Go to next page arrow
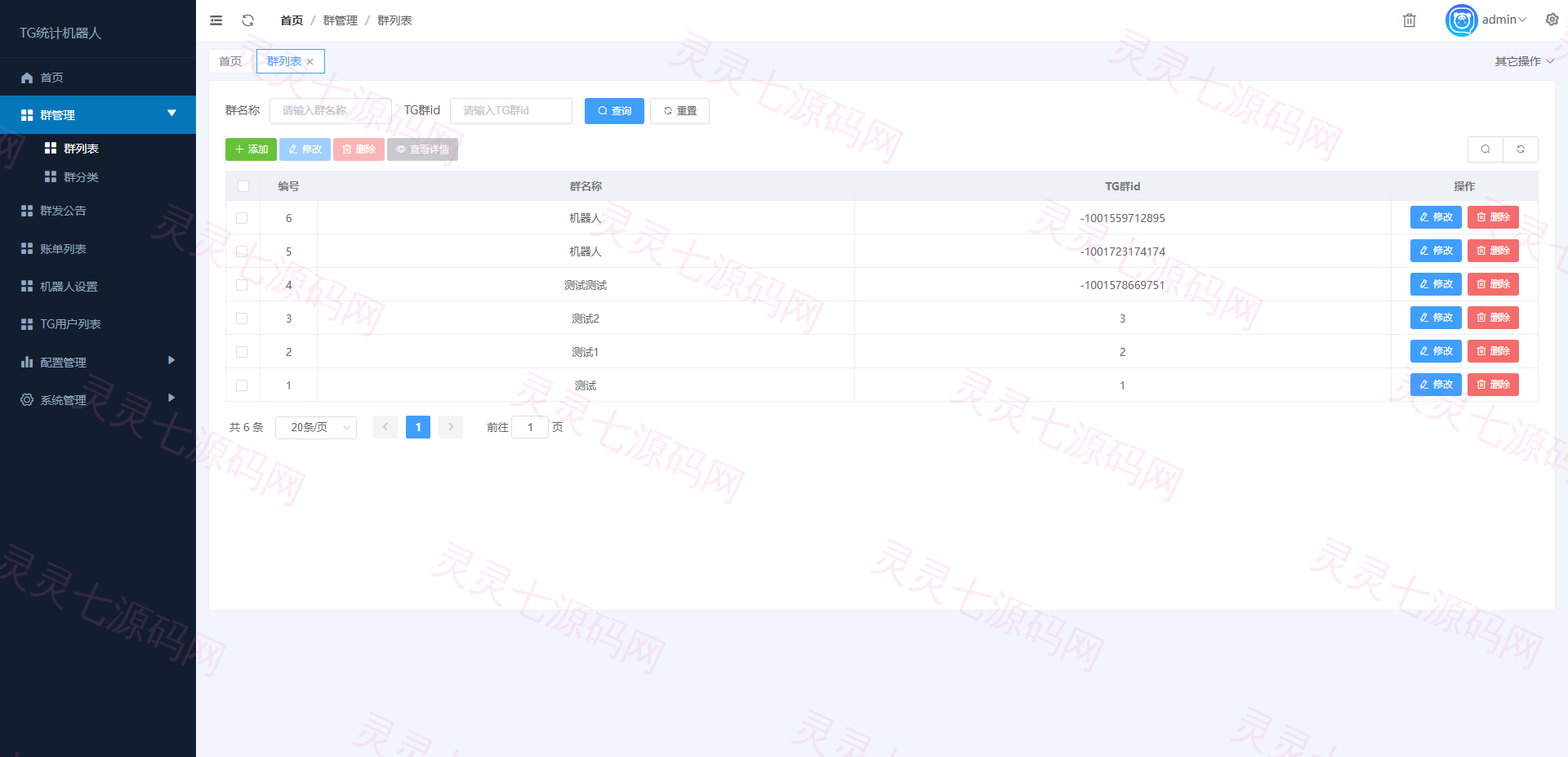 pos(451,427)
